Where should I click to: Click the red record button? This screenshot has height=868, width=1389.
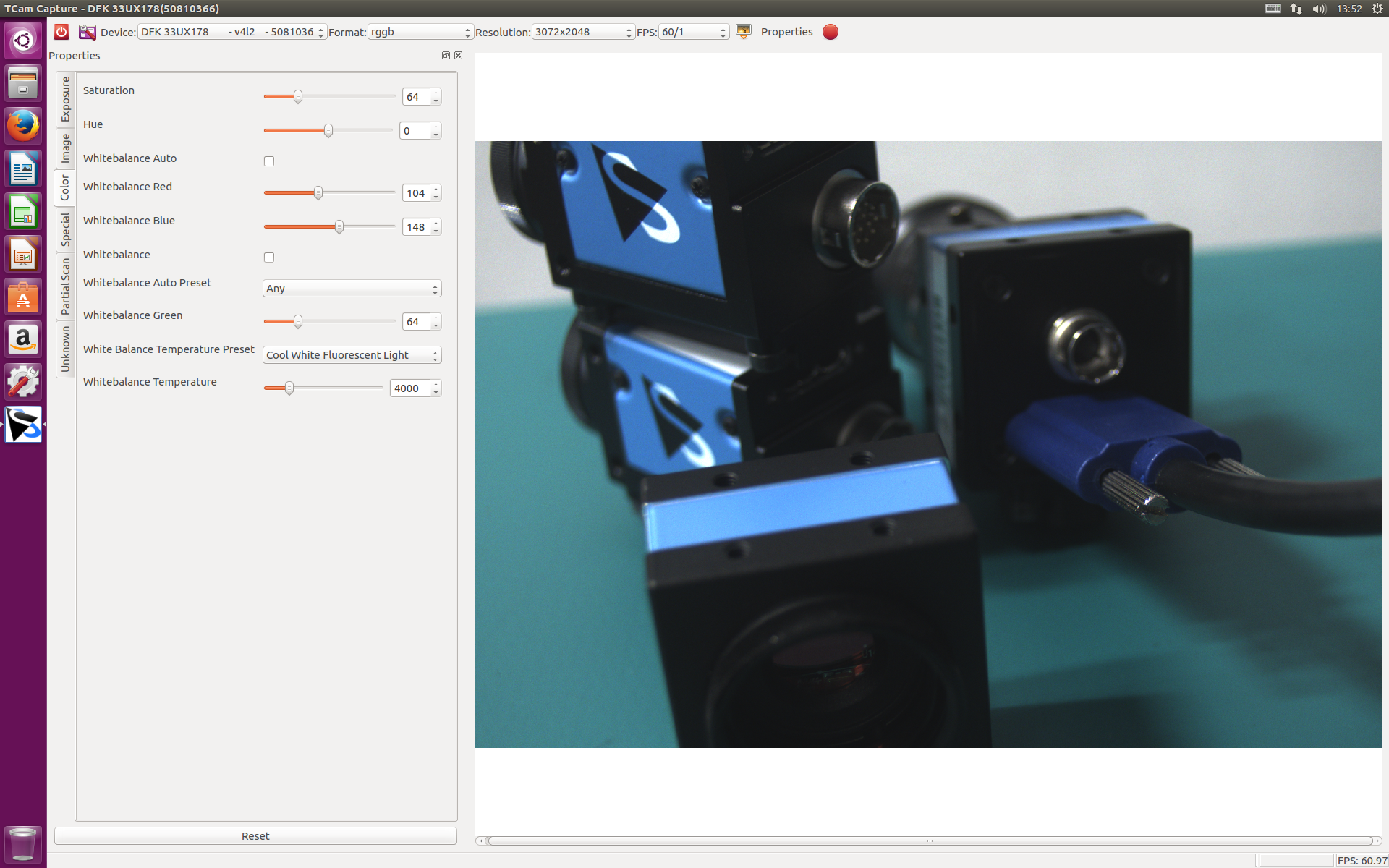(x=831, y=32)
